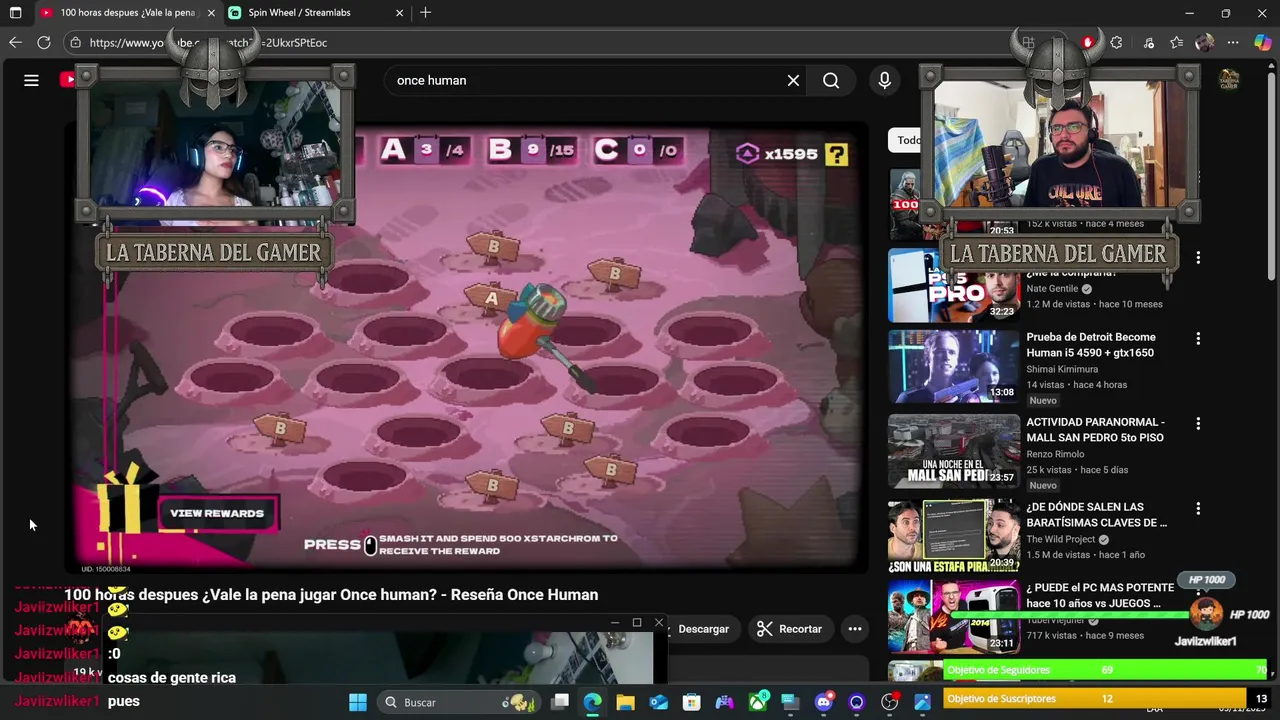Open Edge tab actions menu icon

point(15,13)
